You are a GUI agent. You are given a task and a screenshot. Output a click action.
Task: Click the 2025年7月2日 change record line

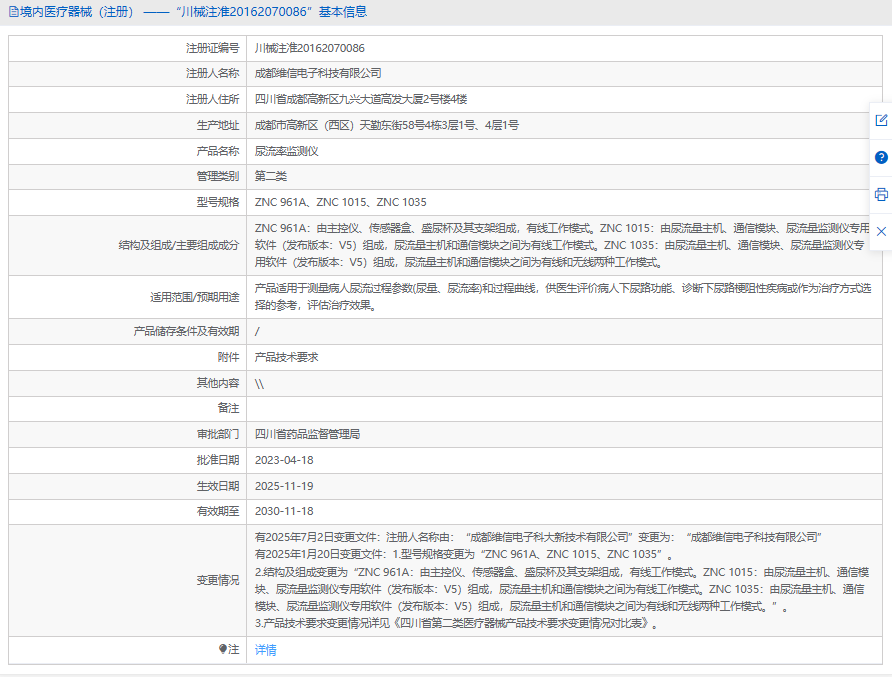538,537
